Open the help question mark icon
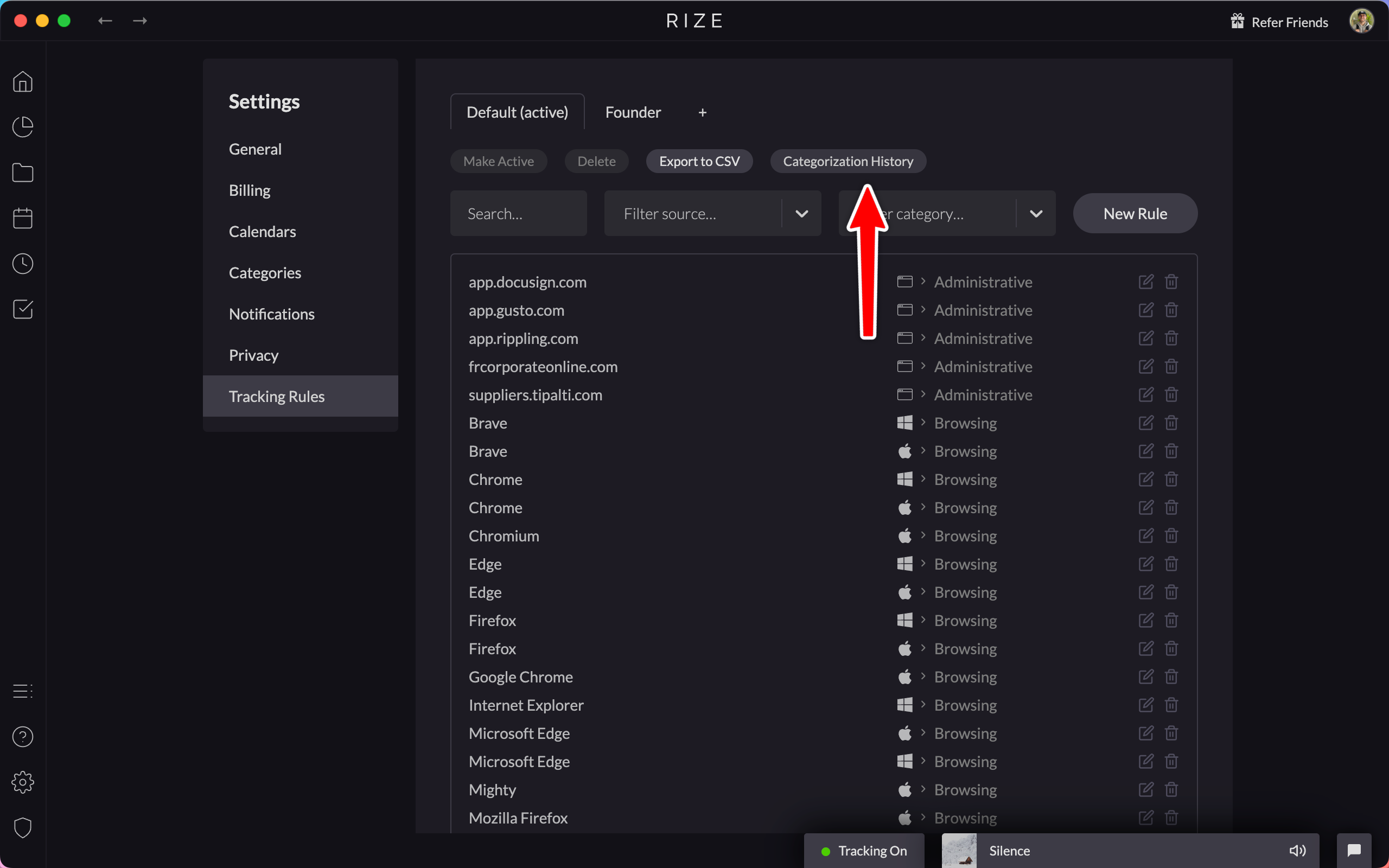The height and width of the screenshot is (868, 1389). click(x=23, y=737)
